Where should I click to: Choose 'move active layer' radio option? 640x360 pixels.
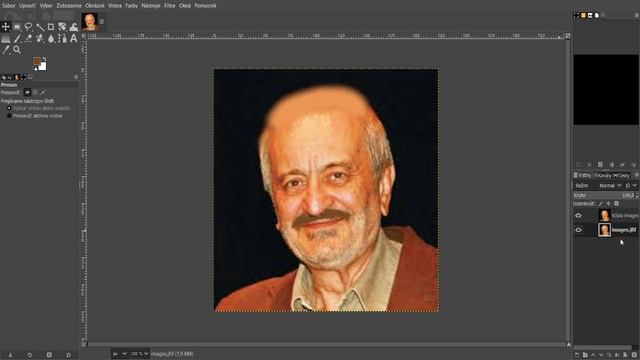click(x=9, y=116)
